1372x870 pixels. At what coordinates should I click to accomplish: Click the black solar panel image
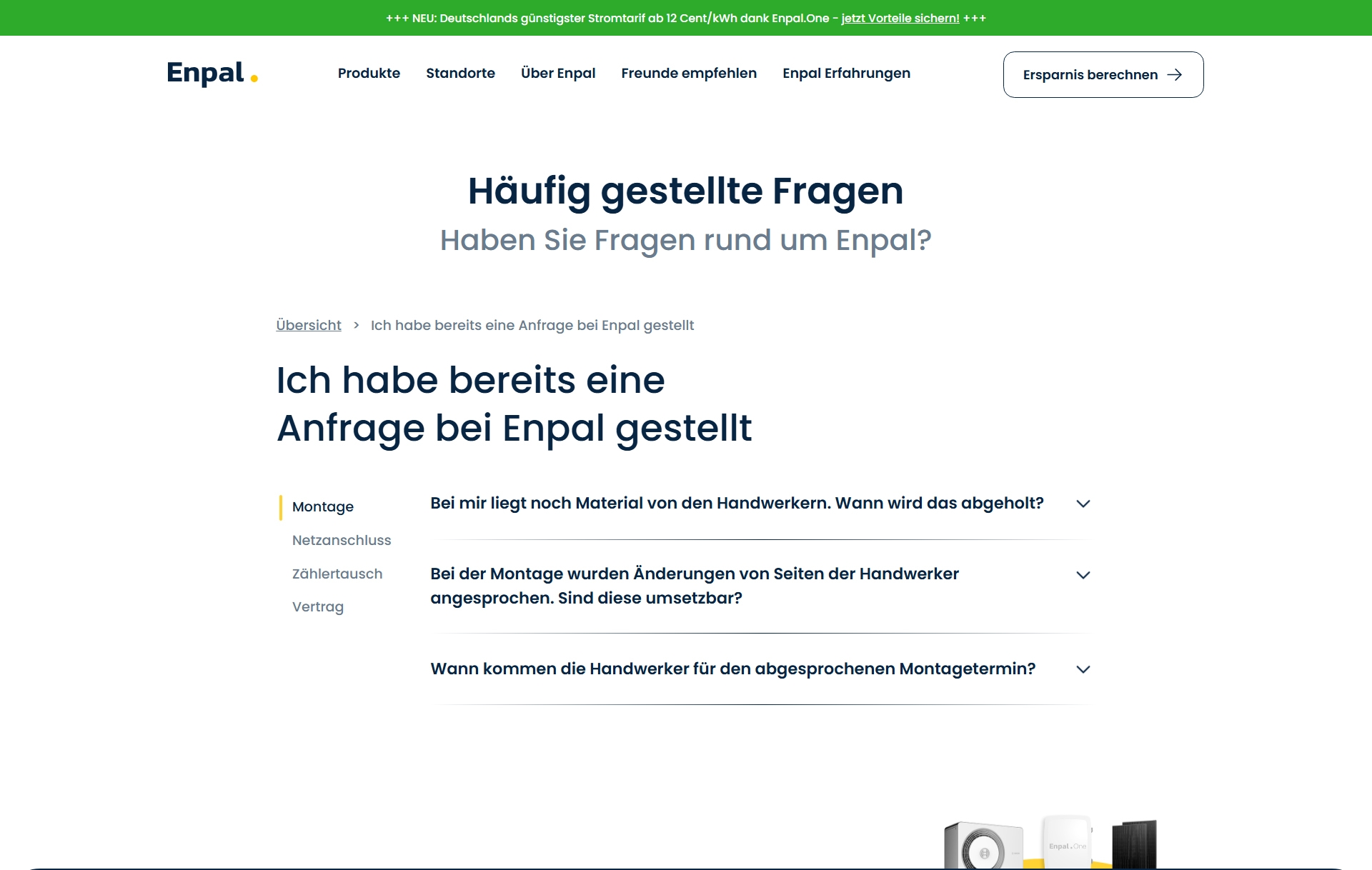(1134, 844)
